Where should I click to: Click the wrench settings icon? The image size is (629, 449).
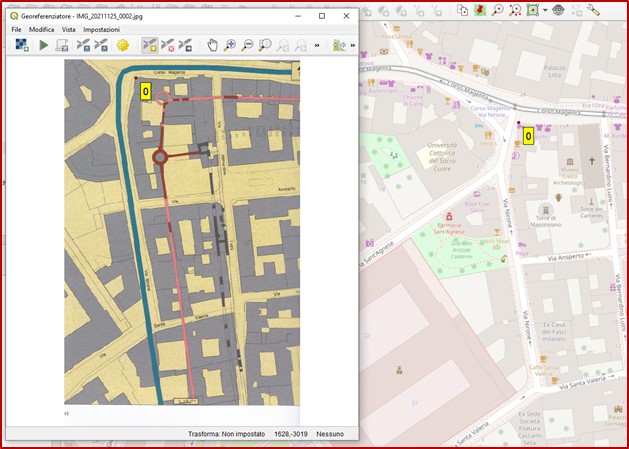click(x=593, y=9)
